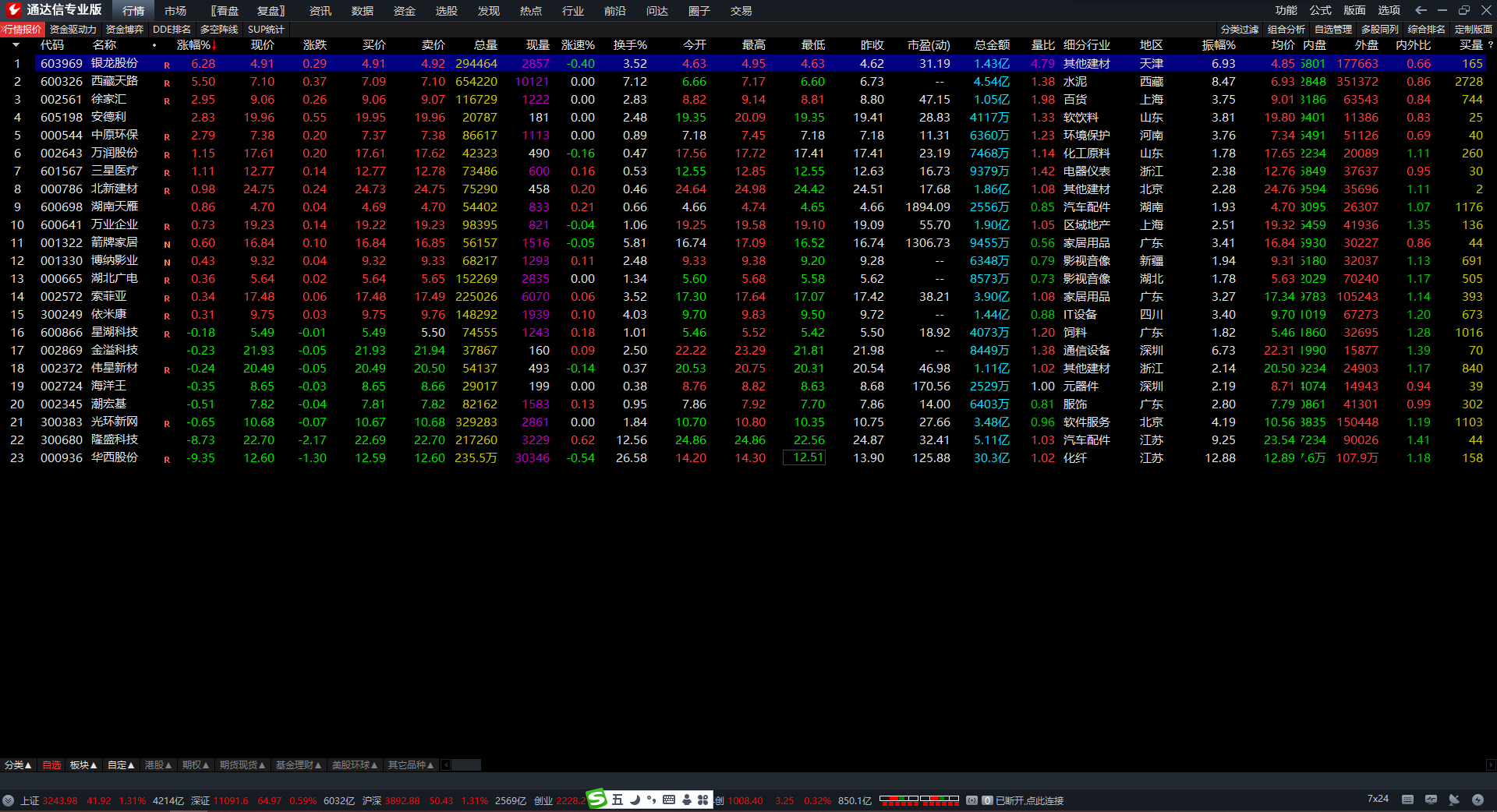1497x812 pixels.
Task: Click the monitor icon in the bottom-right status bar
Action: 1431,800
